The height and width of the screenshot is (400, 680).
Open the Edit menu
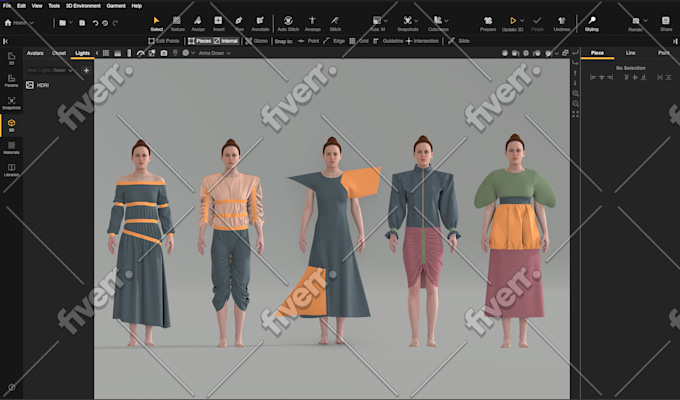tap(21, 6)
